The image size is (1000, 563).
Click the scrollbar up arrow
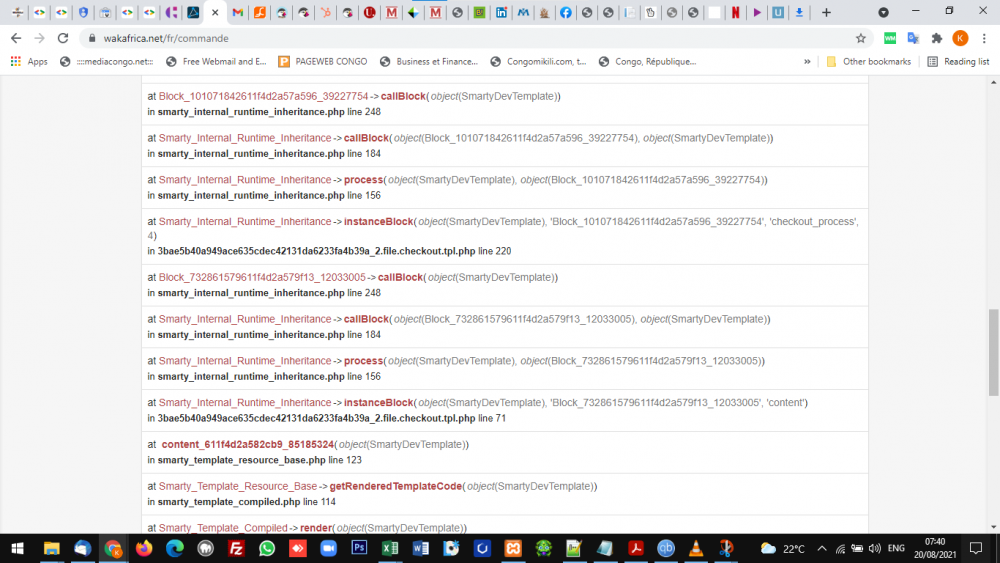click(994, 82)
